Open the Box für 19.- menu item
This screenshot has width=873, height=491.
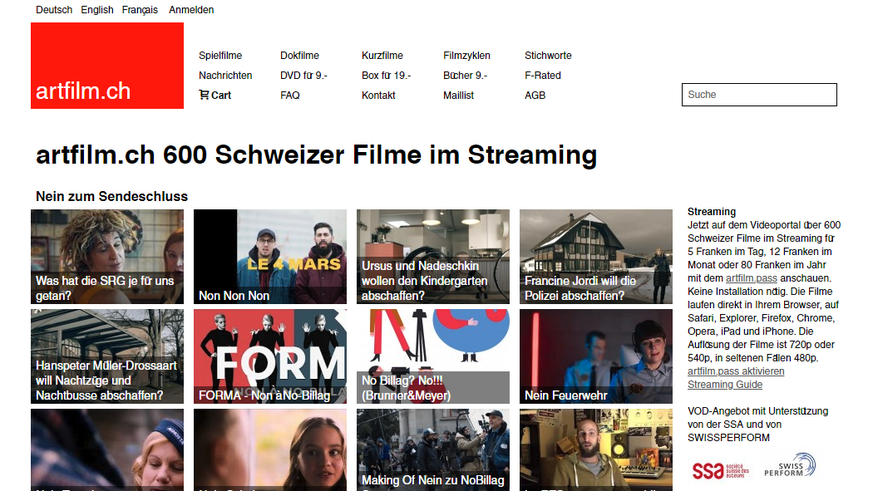(386, 75)
